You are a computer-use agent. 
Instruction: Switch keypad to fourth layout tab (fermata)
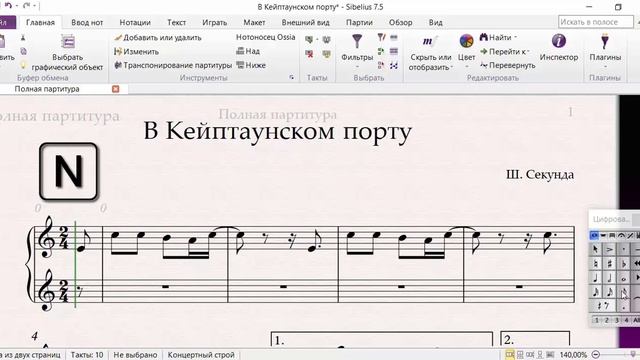[x=621, y=235]
